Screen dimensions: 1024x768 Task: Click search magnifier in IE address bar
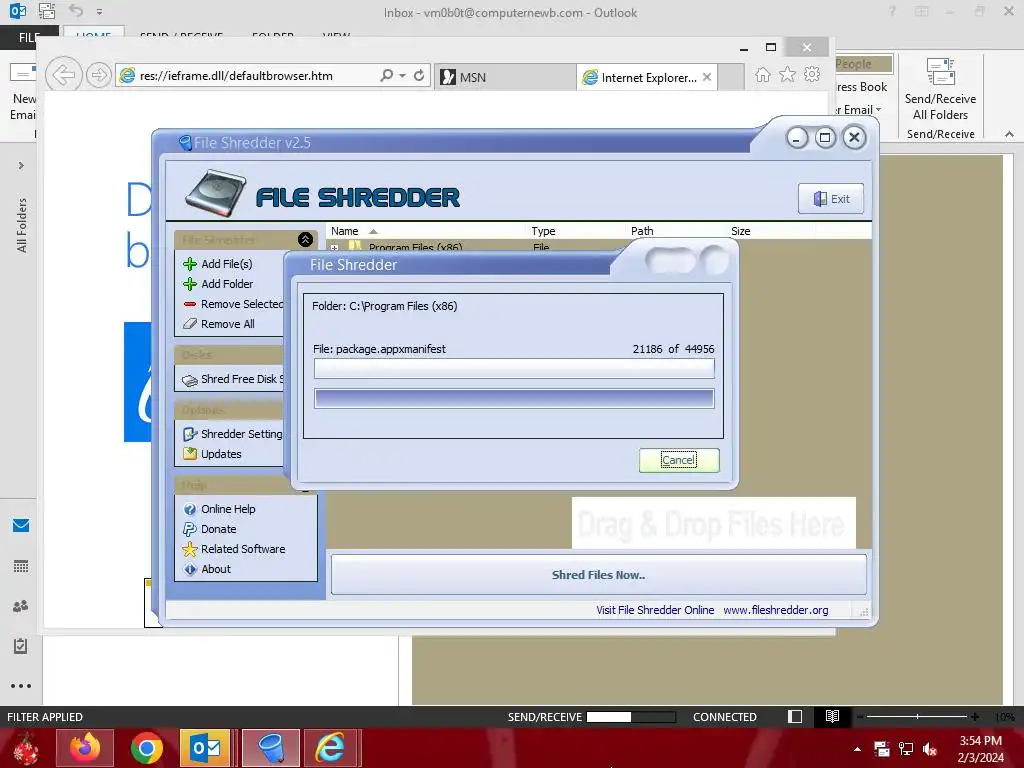pyautogui.click(x=387, y=76)
